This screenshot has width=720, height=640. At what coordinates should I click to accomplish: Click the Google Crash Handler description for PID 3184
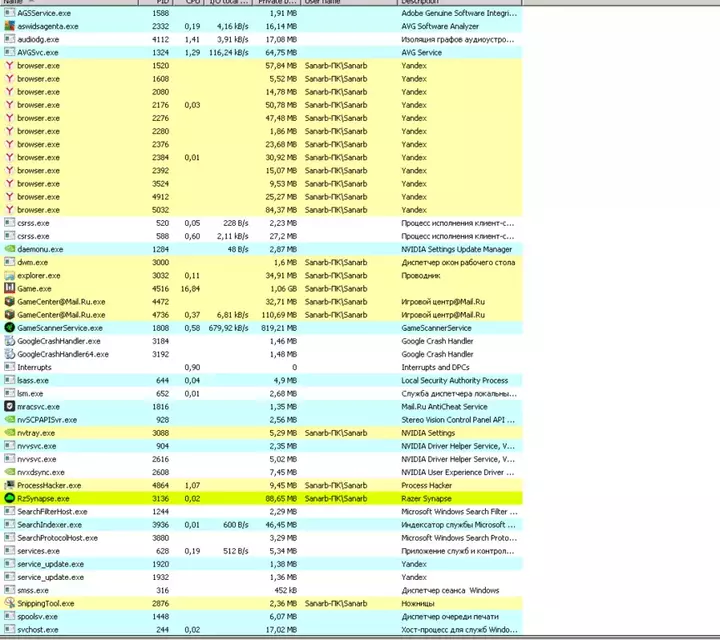click(x=437, y=341)
